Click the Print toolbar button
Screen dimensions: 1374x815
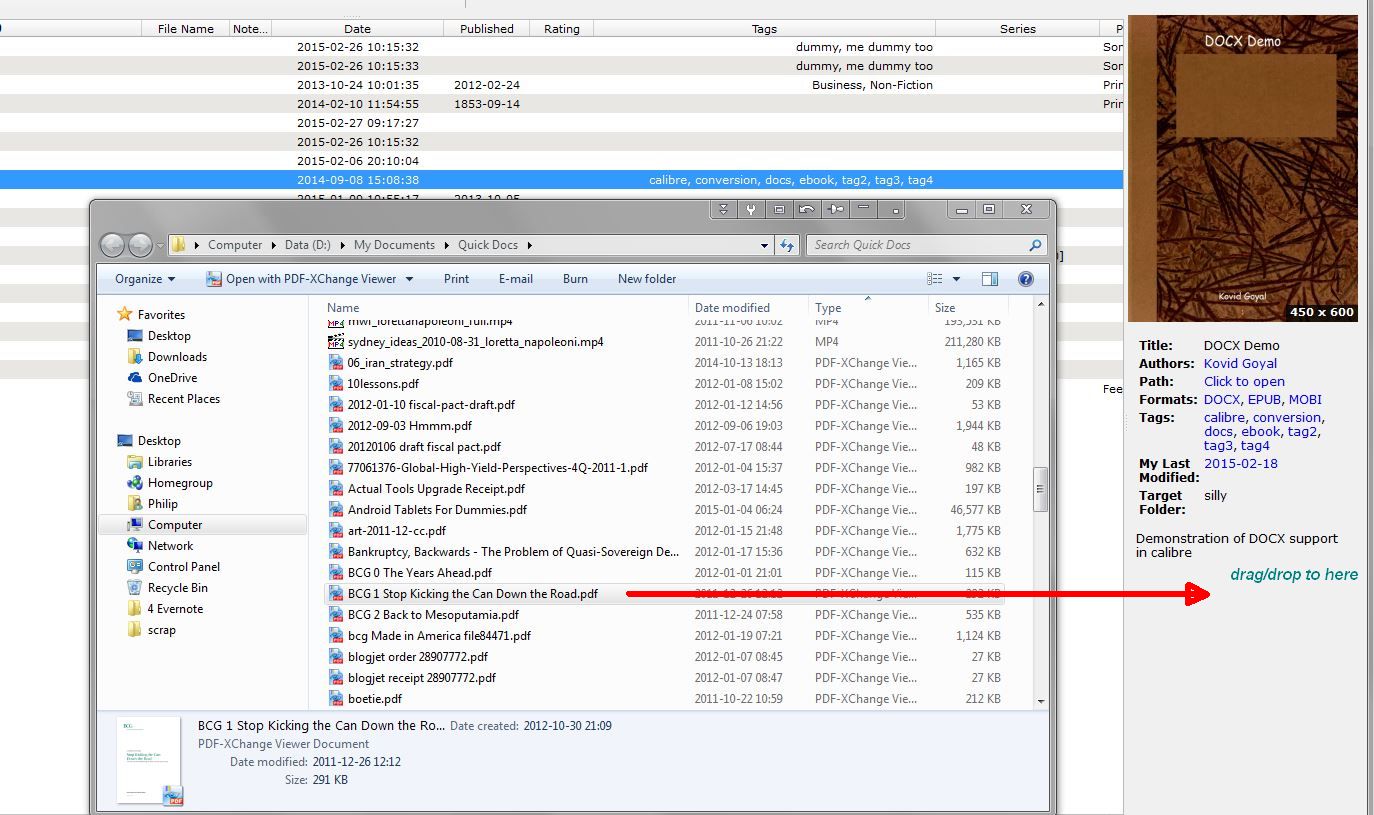[456, 279]
